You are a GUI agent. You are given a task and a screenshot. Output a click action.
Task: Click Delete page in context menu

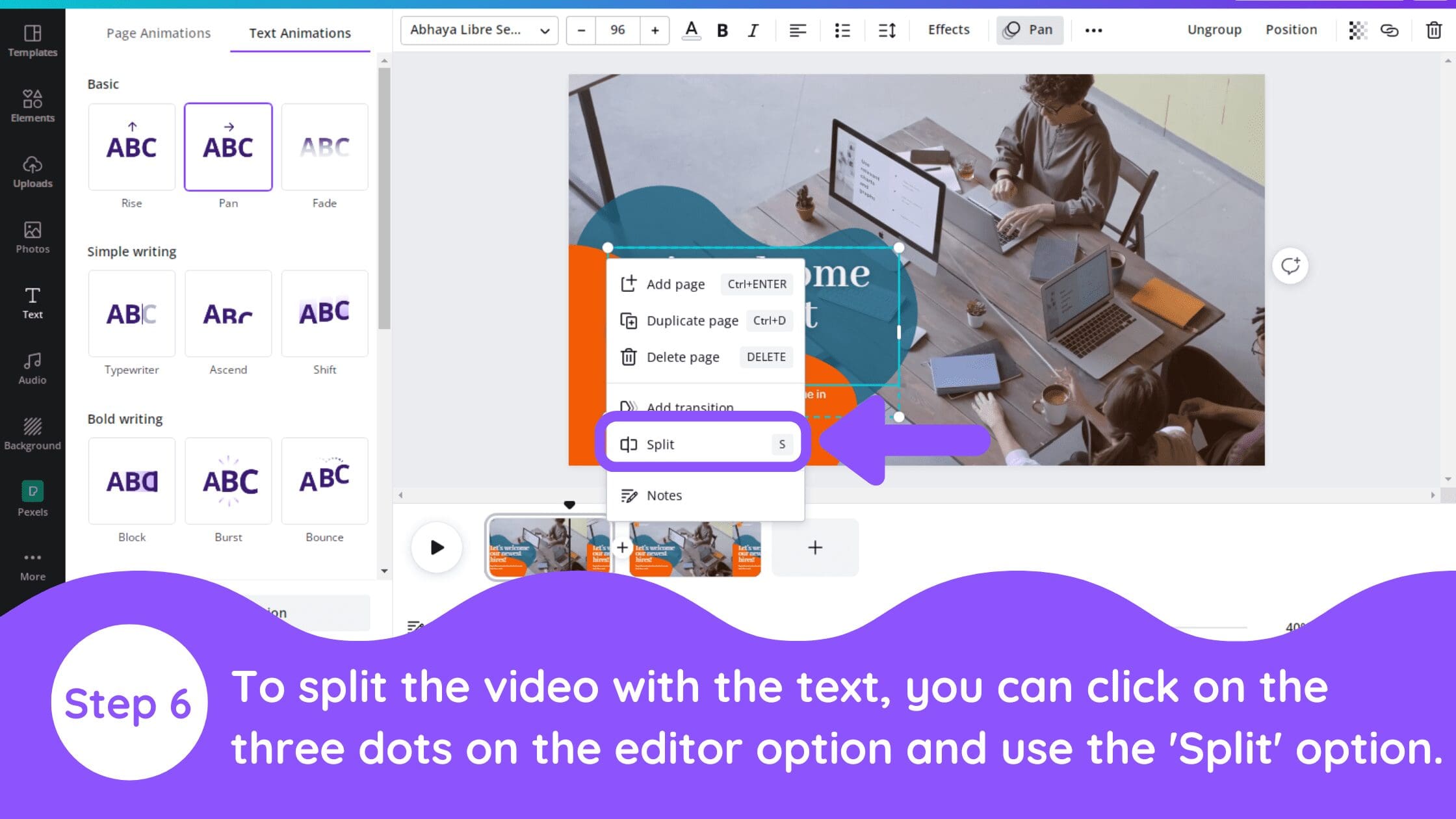point(683,356)
